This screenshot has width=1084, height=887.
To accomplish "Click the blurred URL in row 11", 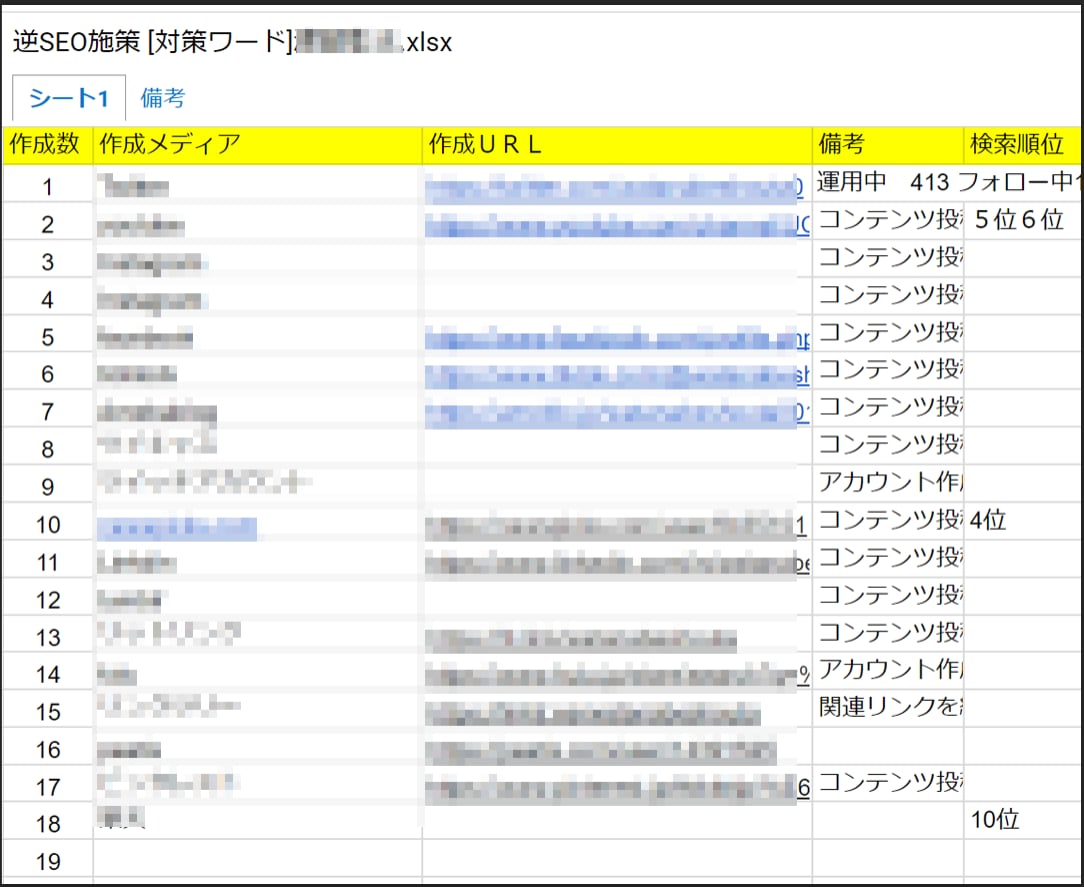I will (617, 564).
